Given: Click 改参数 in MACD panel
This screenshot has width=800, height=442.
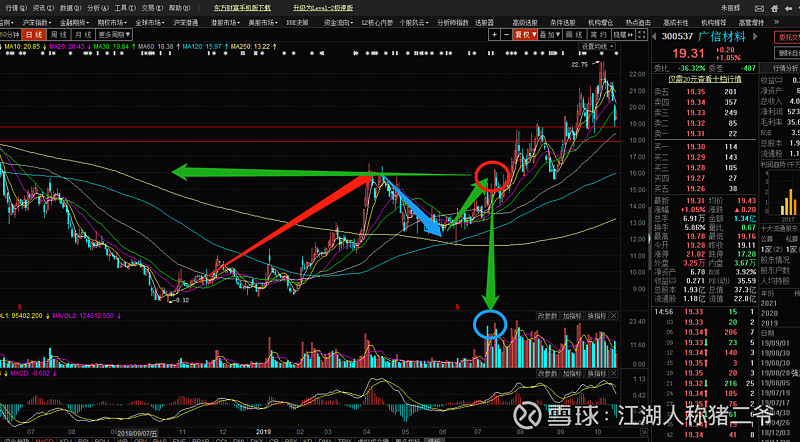Looking at the screenshot, I should coord(547,374).
